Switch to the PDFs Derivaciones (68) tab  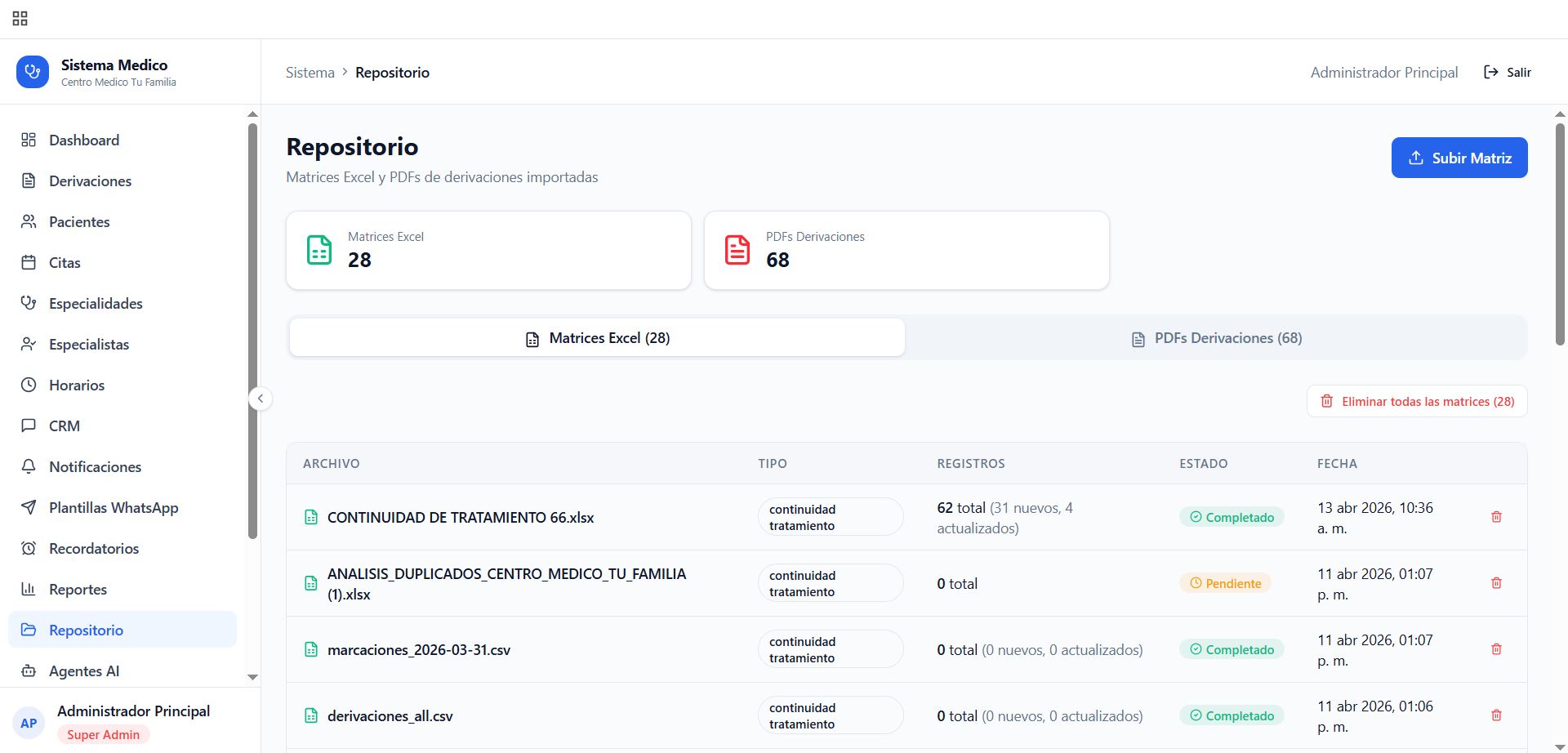click(x=1216, y=336)
